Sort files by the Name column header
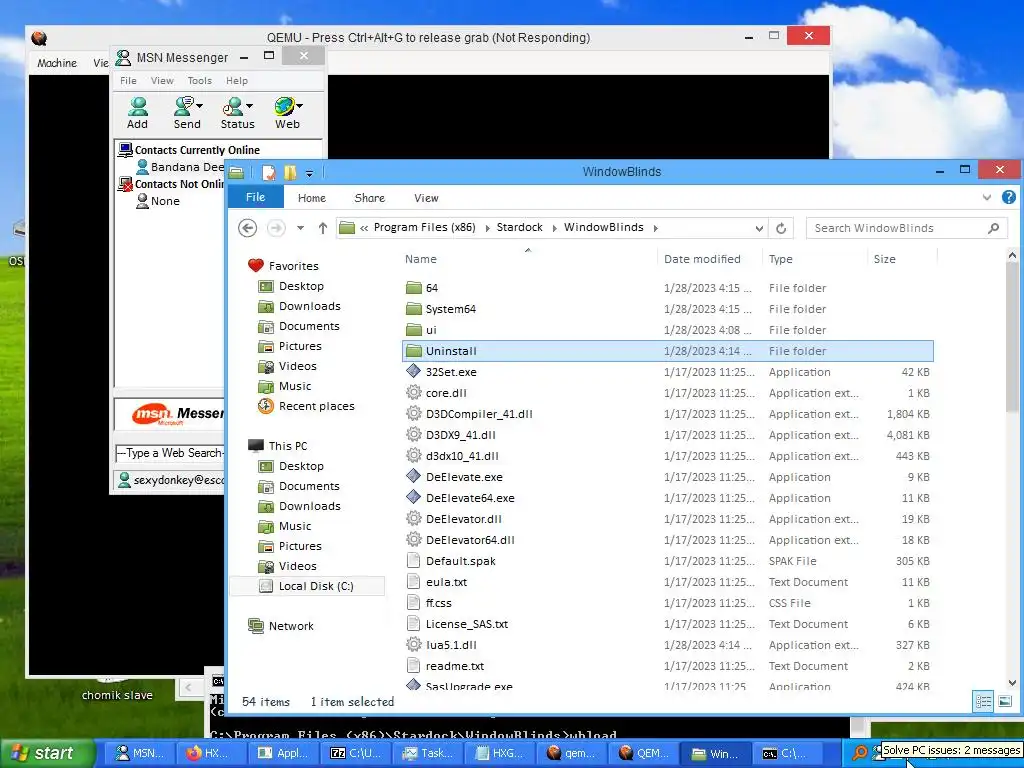 [421, 259]
